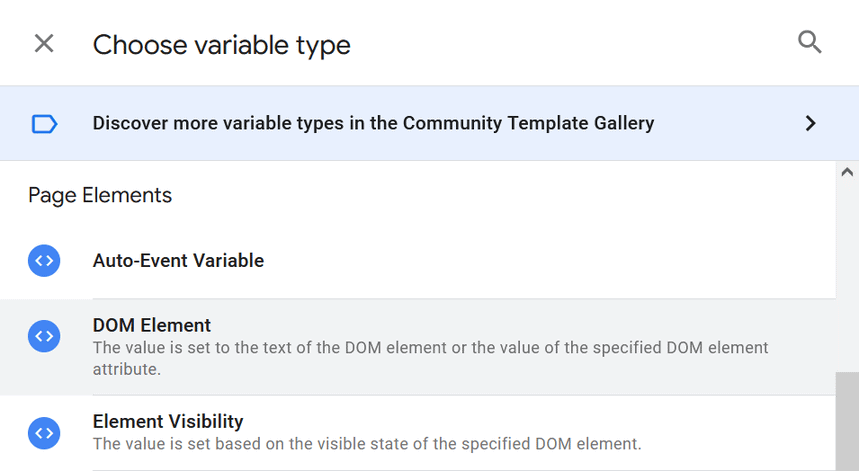Screen dimensions: 859x471
Task: Open the Community Template Gallery banner text
Action: click(x=373, y=123)
